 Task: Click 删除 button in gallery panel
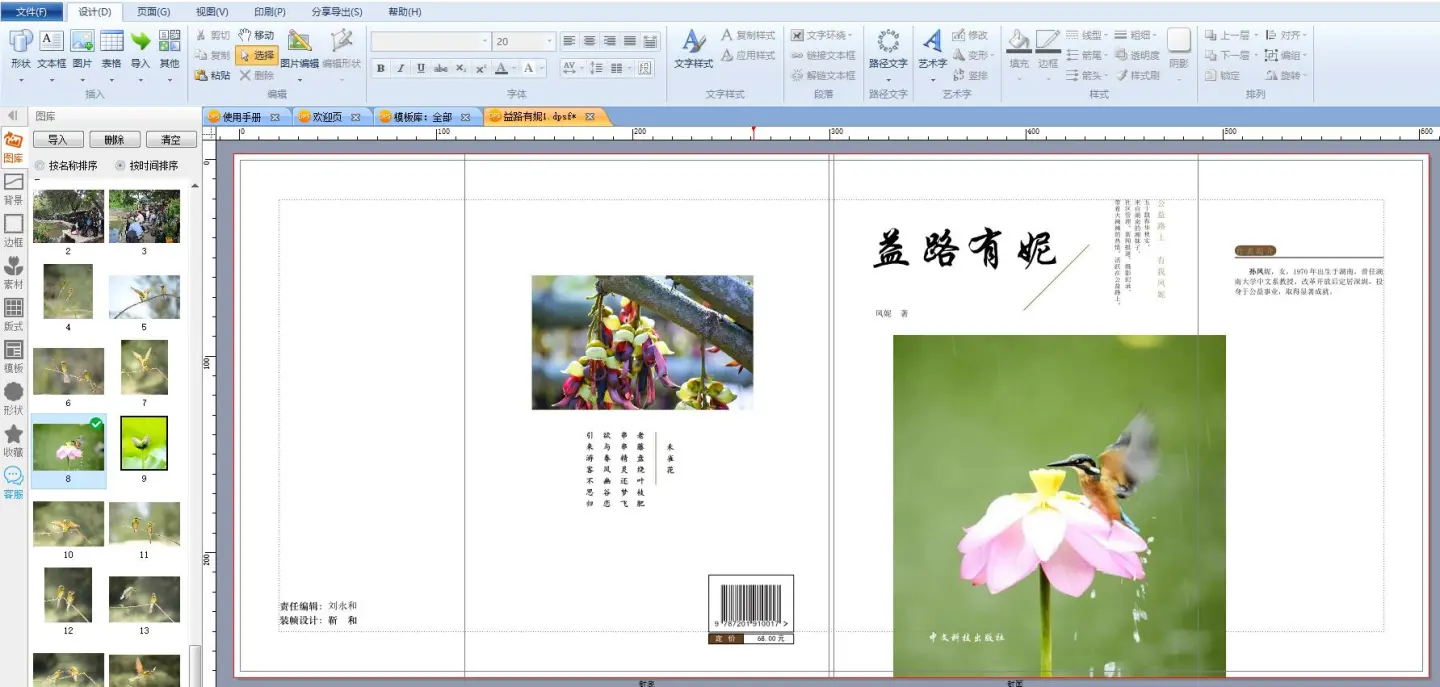[x=114, y=140]
